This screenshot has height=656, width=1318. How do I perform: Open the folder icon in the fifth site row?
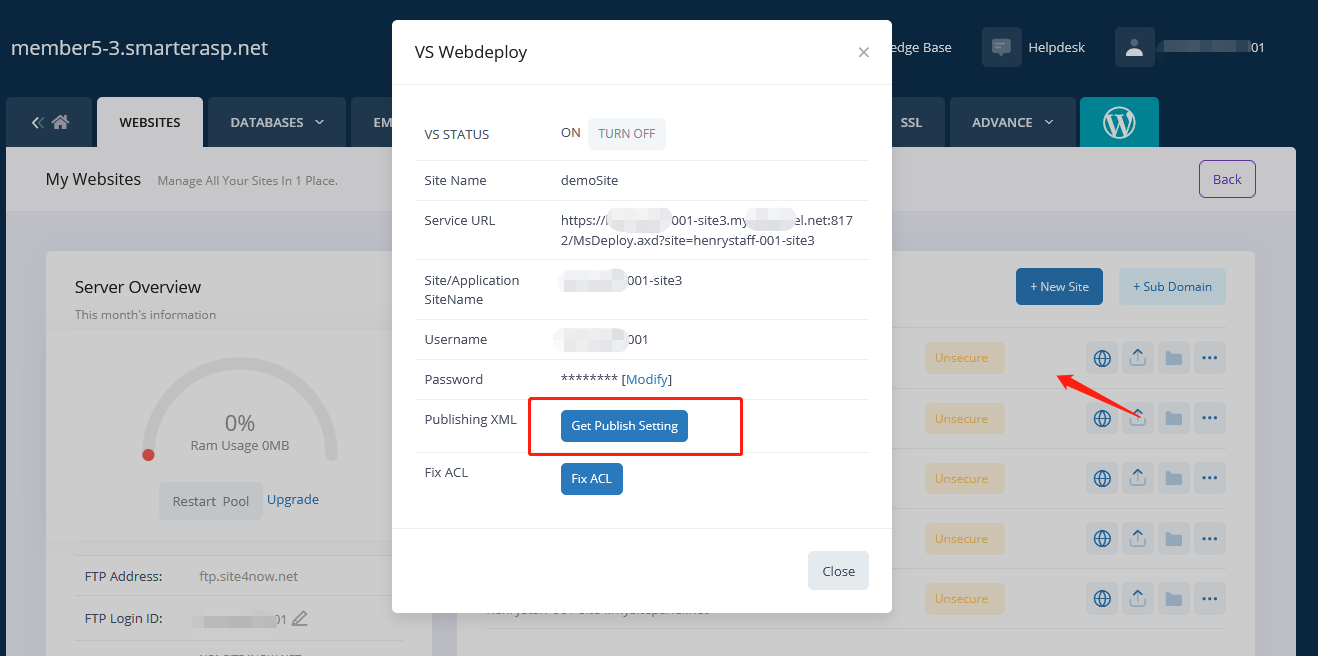click(1173, 598)
